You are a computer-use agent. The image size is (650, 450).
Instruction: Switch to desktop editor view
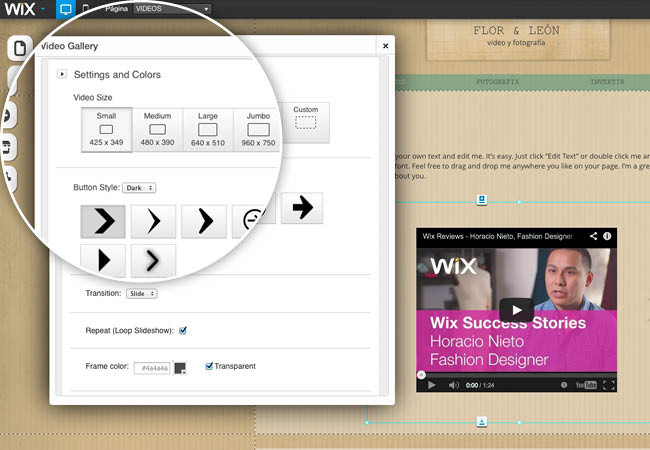click(65, 9)
